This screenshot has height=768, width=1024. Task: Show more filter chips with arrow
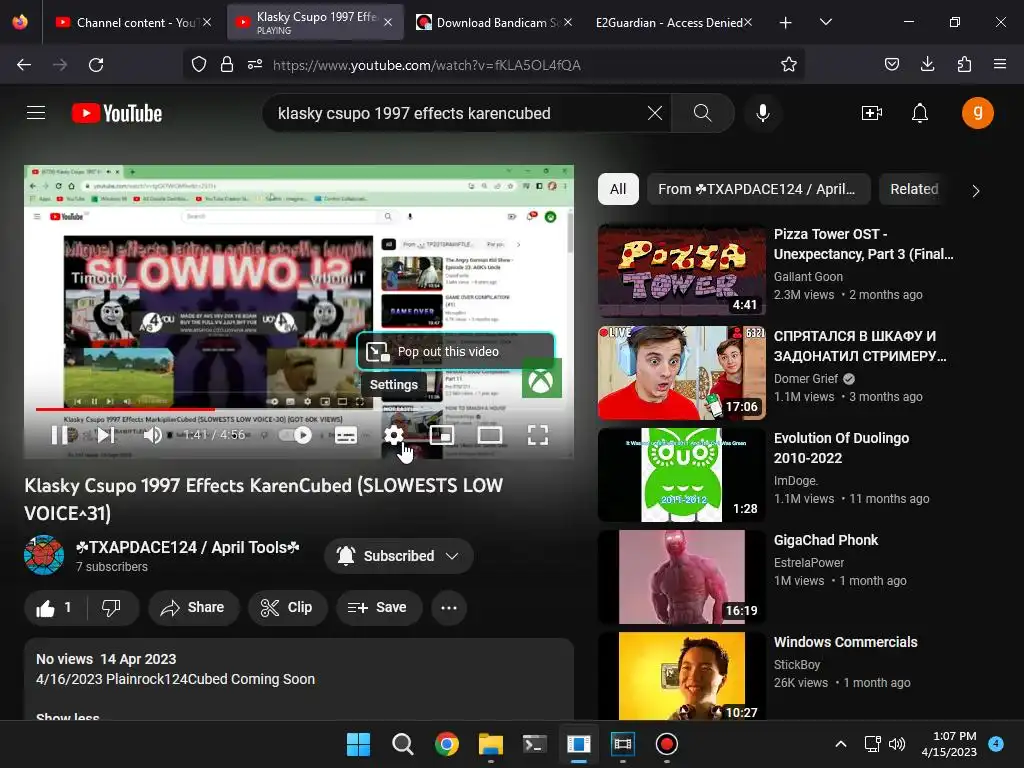point(976,191)
